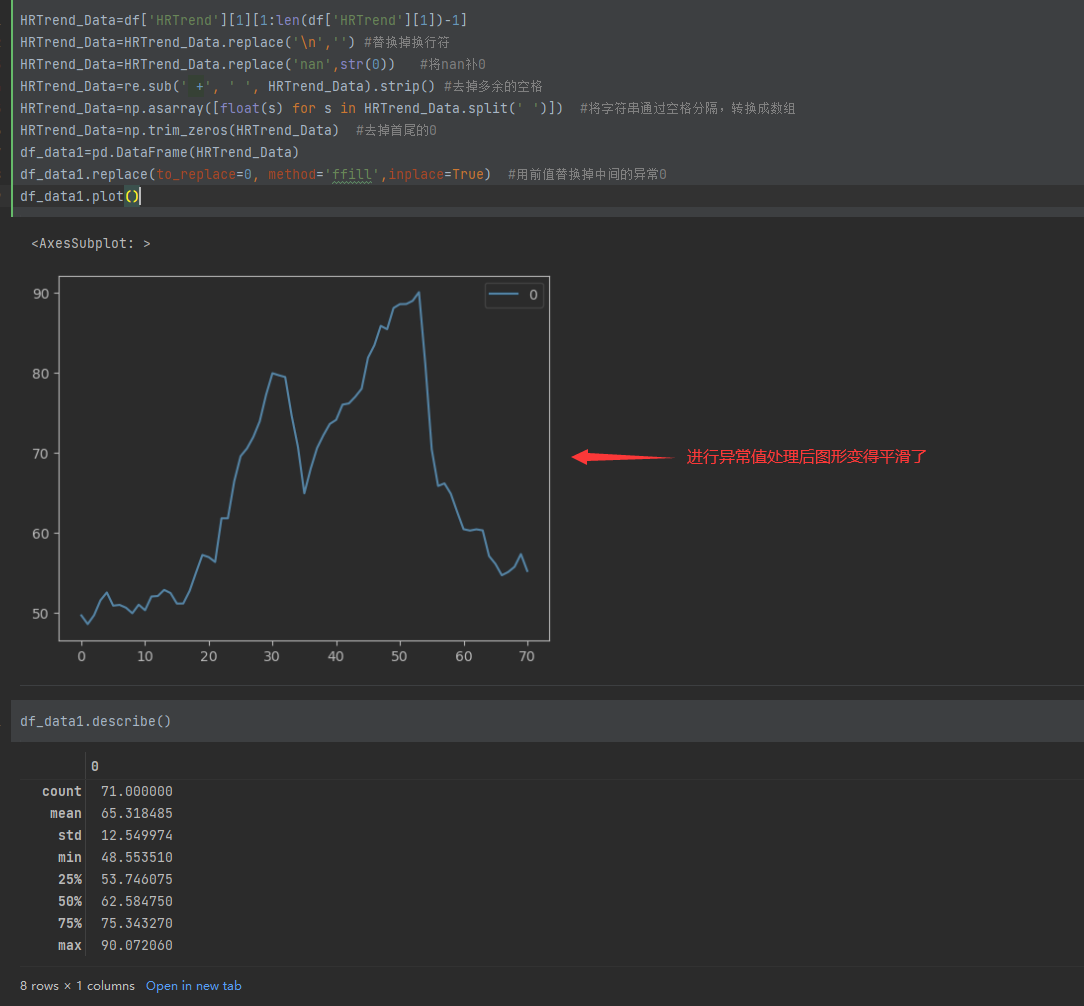Select the count row label
Screen dimensions: 1084x1006
(x=62, y=791)
